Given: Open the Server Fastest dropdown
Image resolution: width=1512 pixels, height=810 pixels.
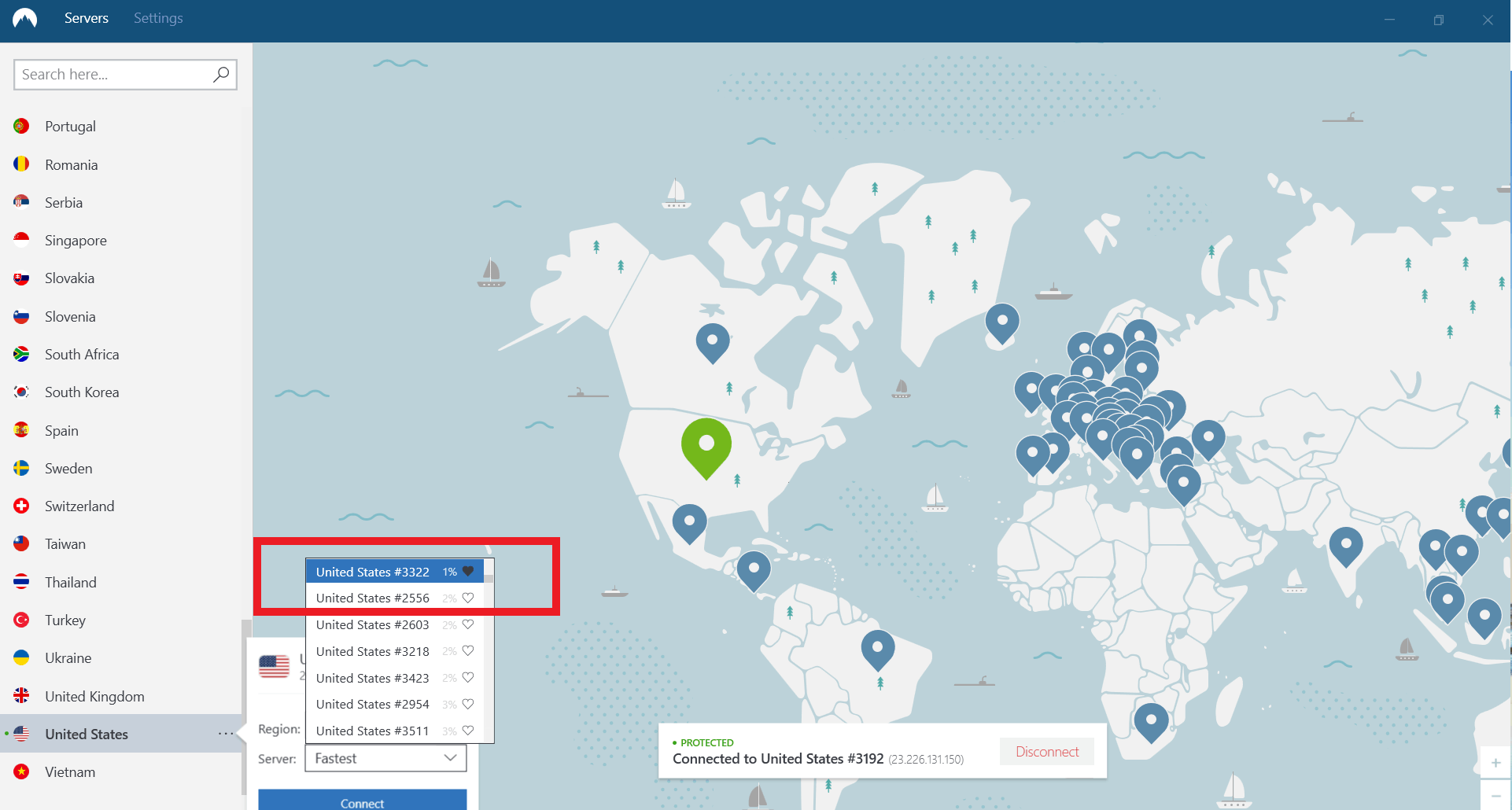Looking at the screenshot, I should click(385, 758).
